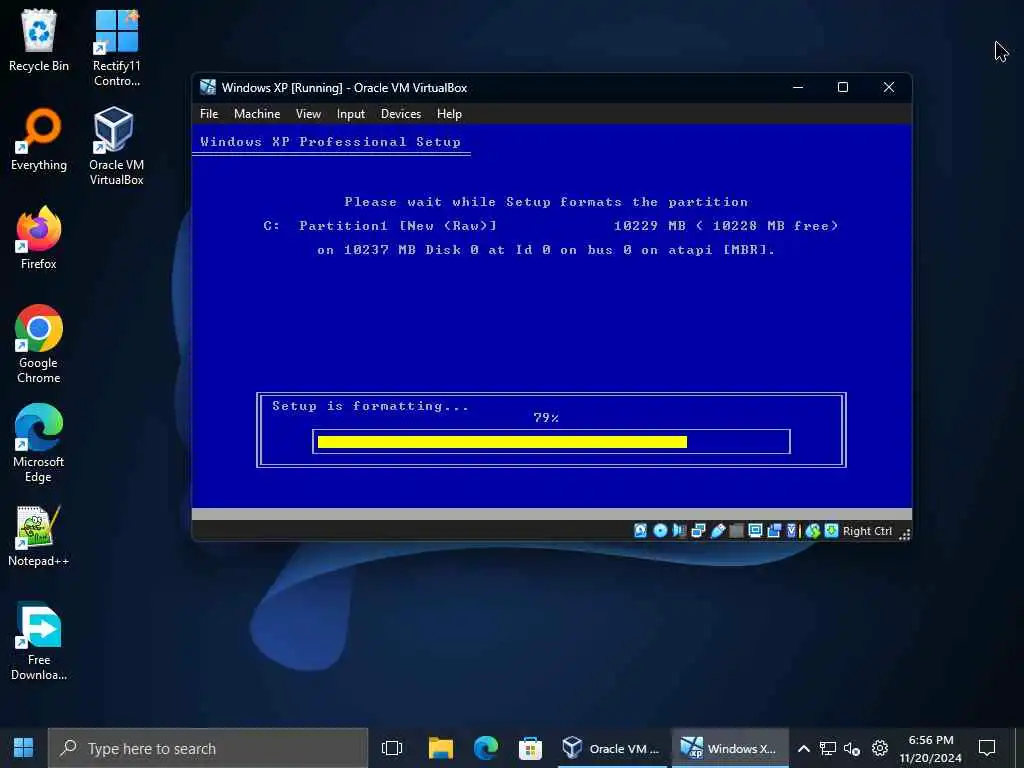Open File Explorer from the taskbar
The width and height of the screenshot is (1024, 768).
pos(441,748)
